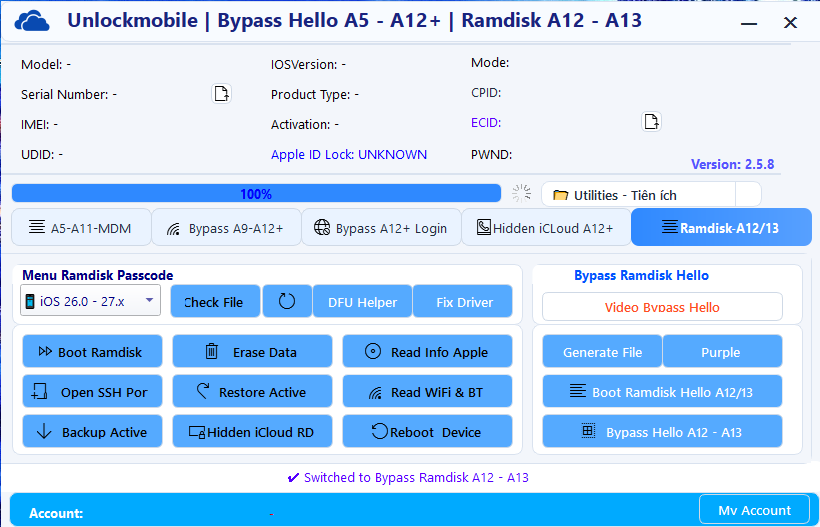820x527 pixels.
Task: Click the Reboot Device button
Action: pyautogui.click(x=427, y=432)
